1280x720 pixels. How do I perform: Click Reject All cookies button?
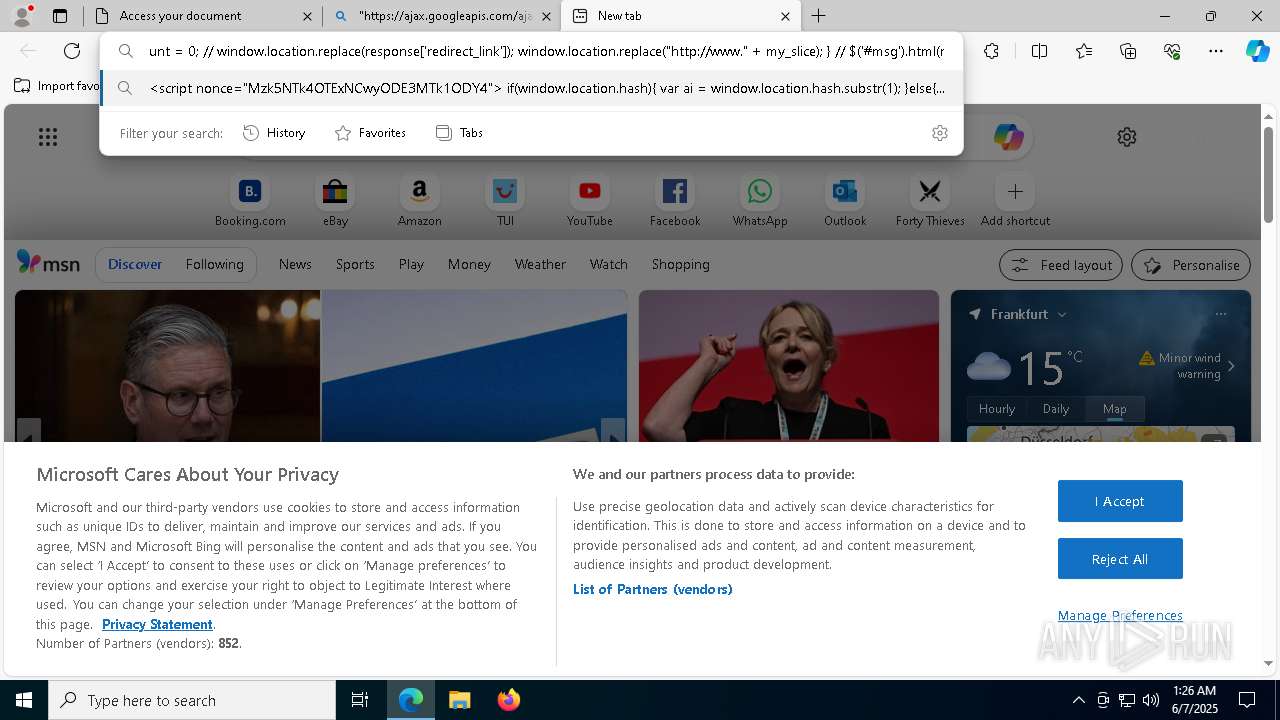(1120, 559)
